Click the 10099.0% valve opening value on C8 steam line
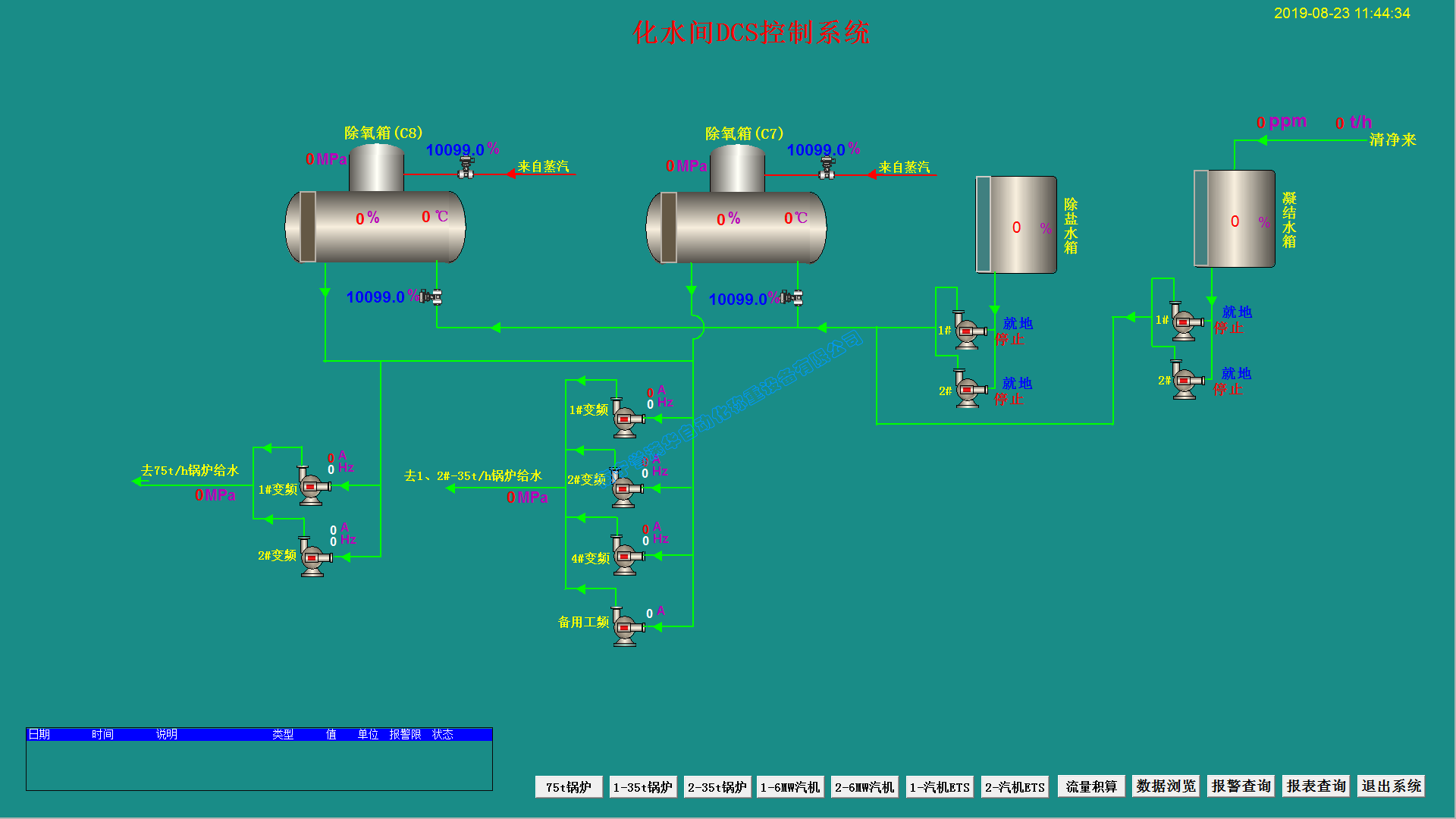The image size is (1456, 819). [455, 150]
